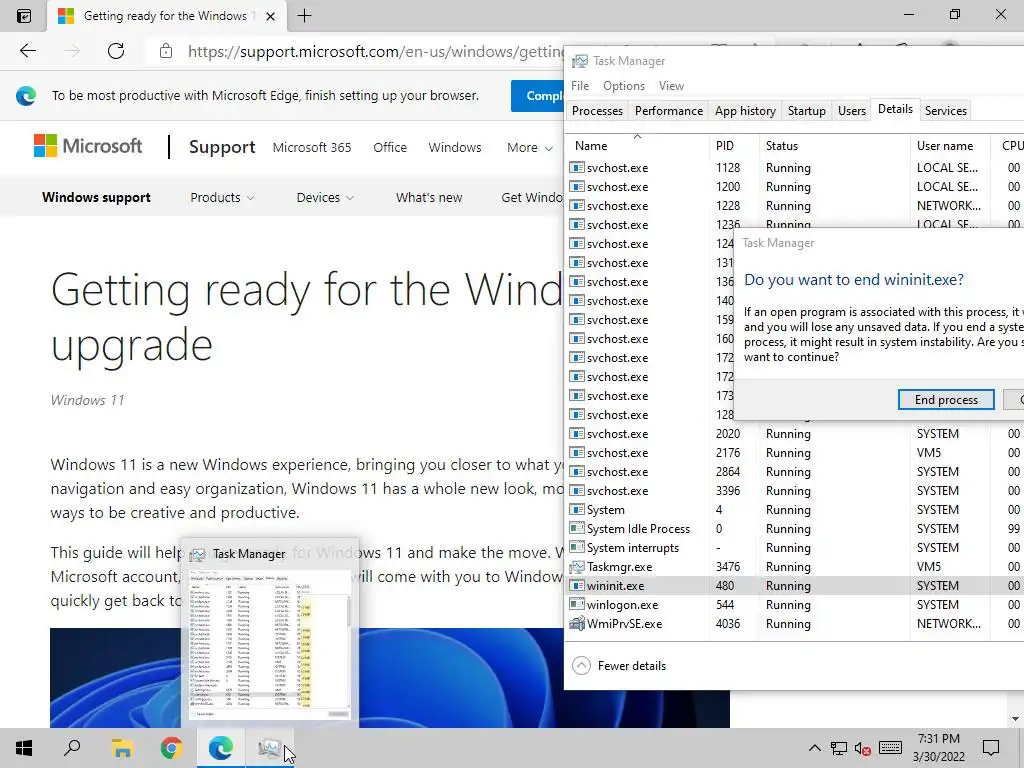Click the winlogon.exe process icon
The width and height of the screenshot is (1024, 768).
[x=577, y=605]
